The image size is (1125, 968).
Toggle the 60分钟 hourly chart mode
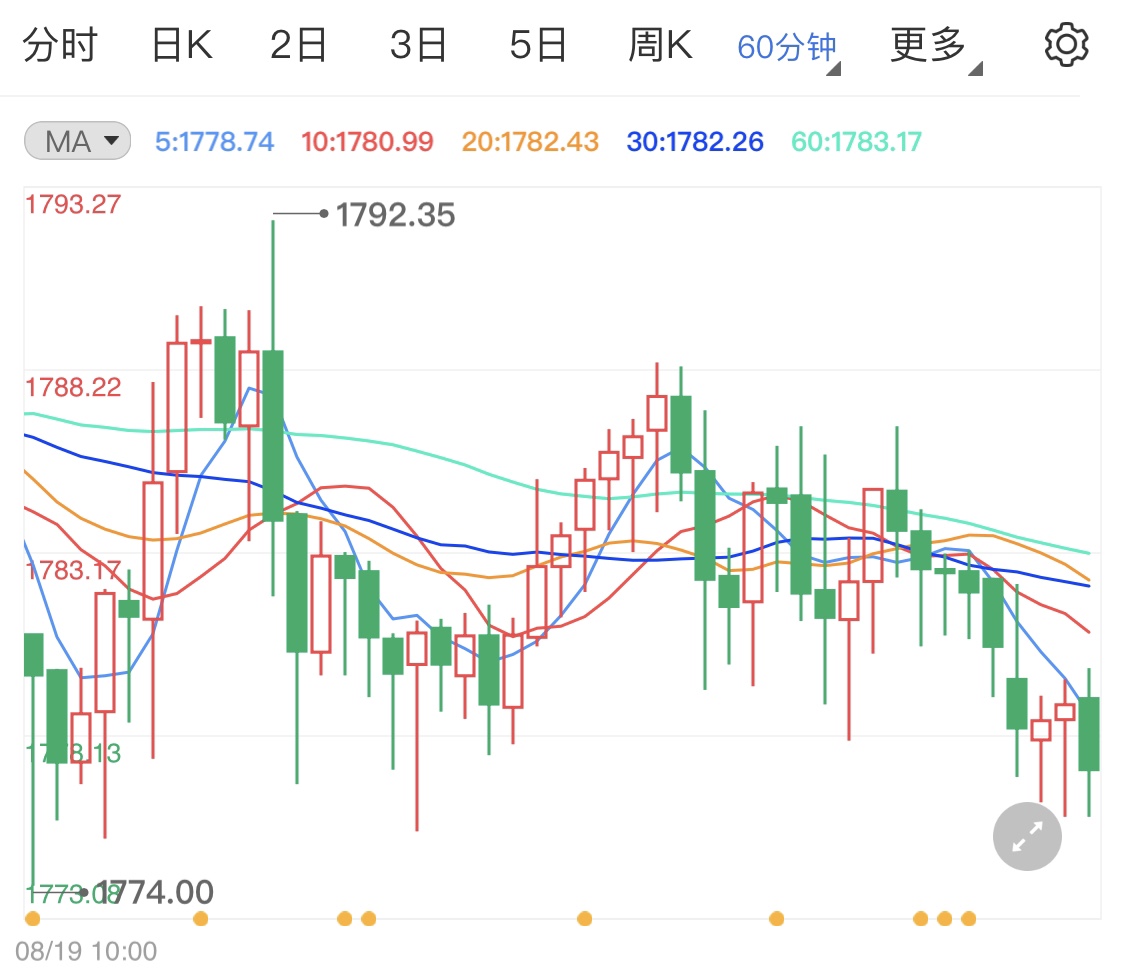pyautogui.click(x=786, y=42)
